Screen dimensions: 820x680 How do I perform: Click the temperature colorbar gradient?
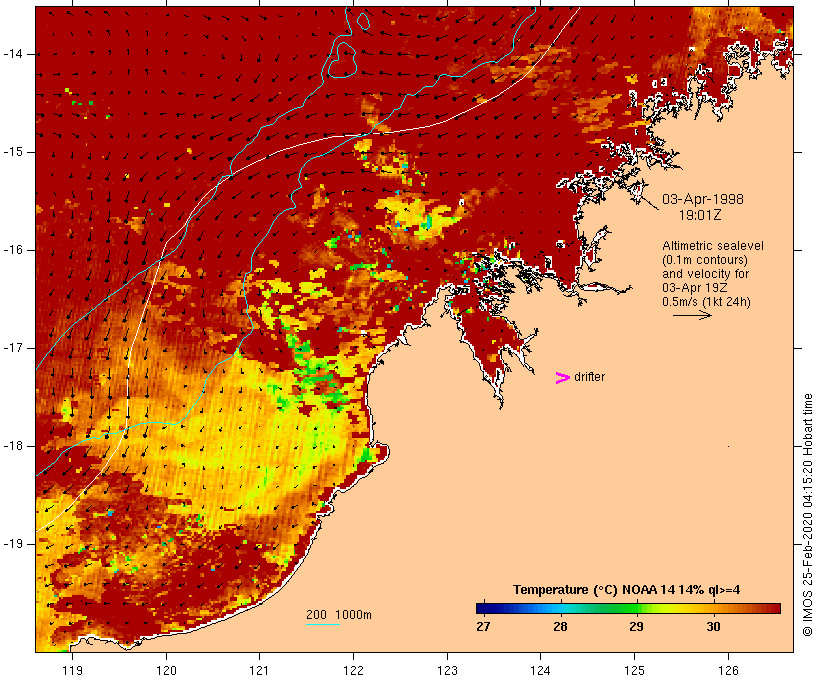[628, 608]
